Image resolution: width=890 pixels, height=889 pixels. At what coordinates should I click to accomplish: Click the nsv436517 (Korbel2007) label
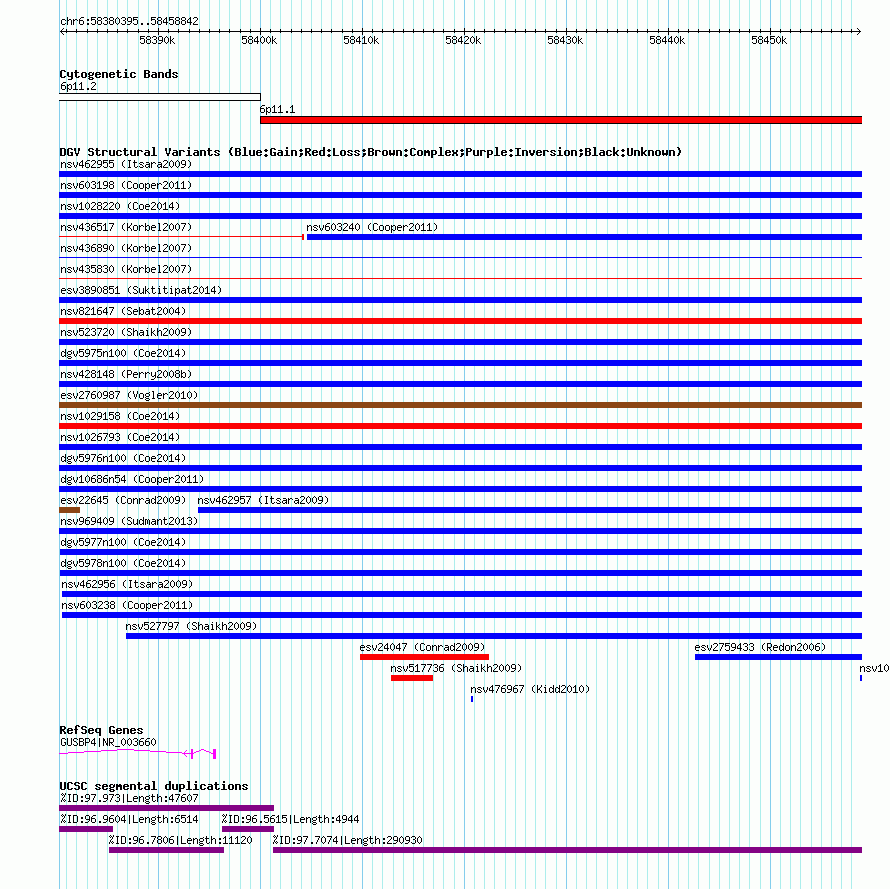(x=126, y=228)
